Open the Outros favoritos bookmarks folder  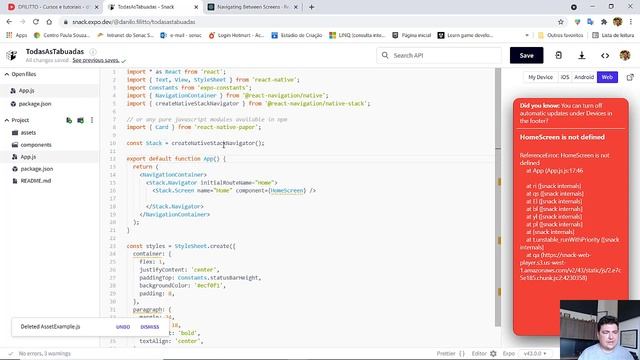[x=560, y=35]
